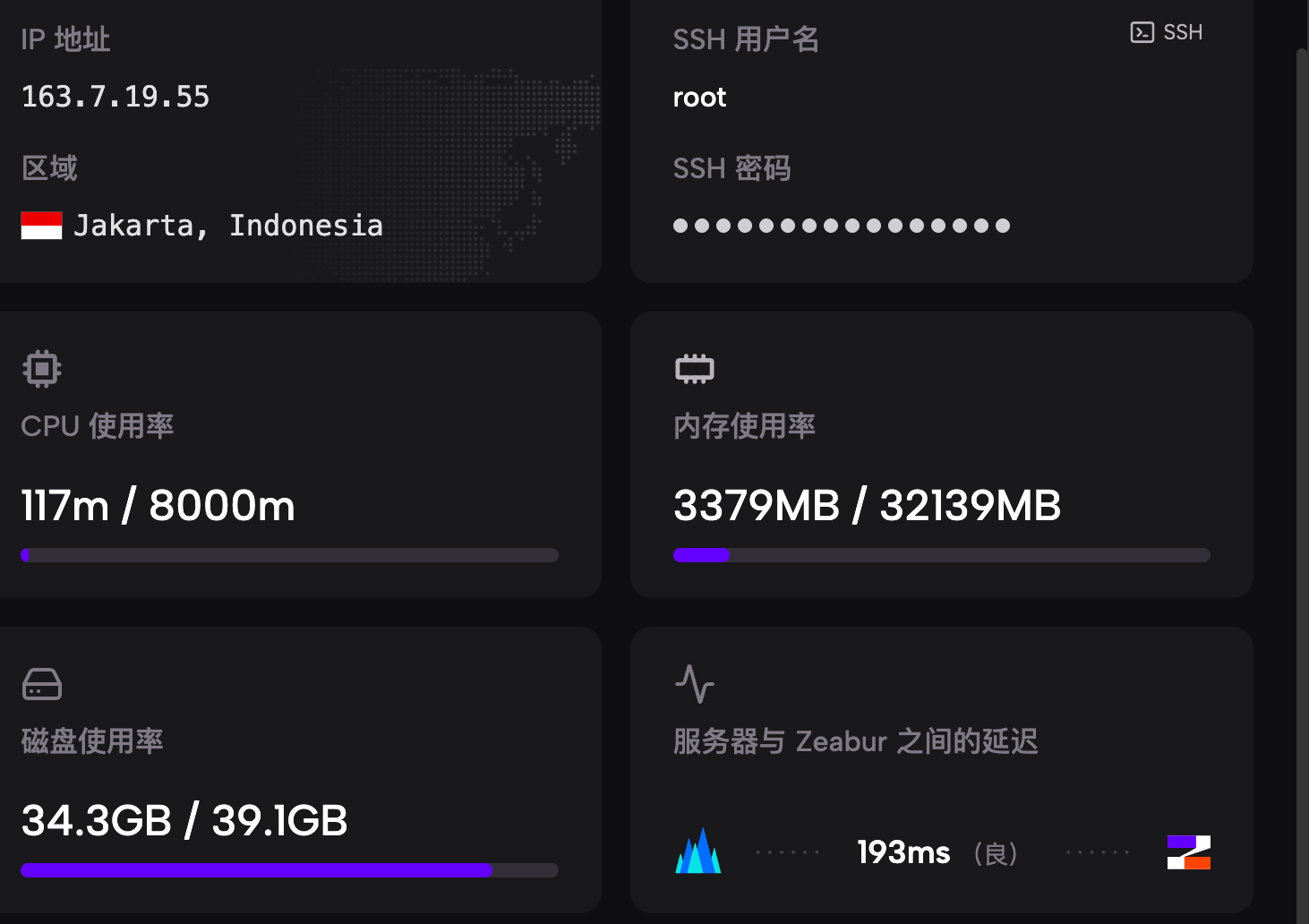This screenshot has width=1309, height=924.
Task: Click the masked SSH password dots
Action: click(x=841, y=226)
